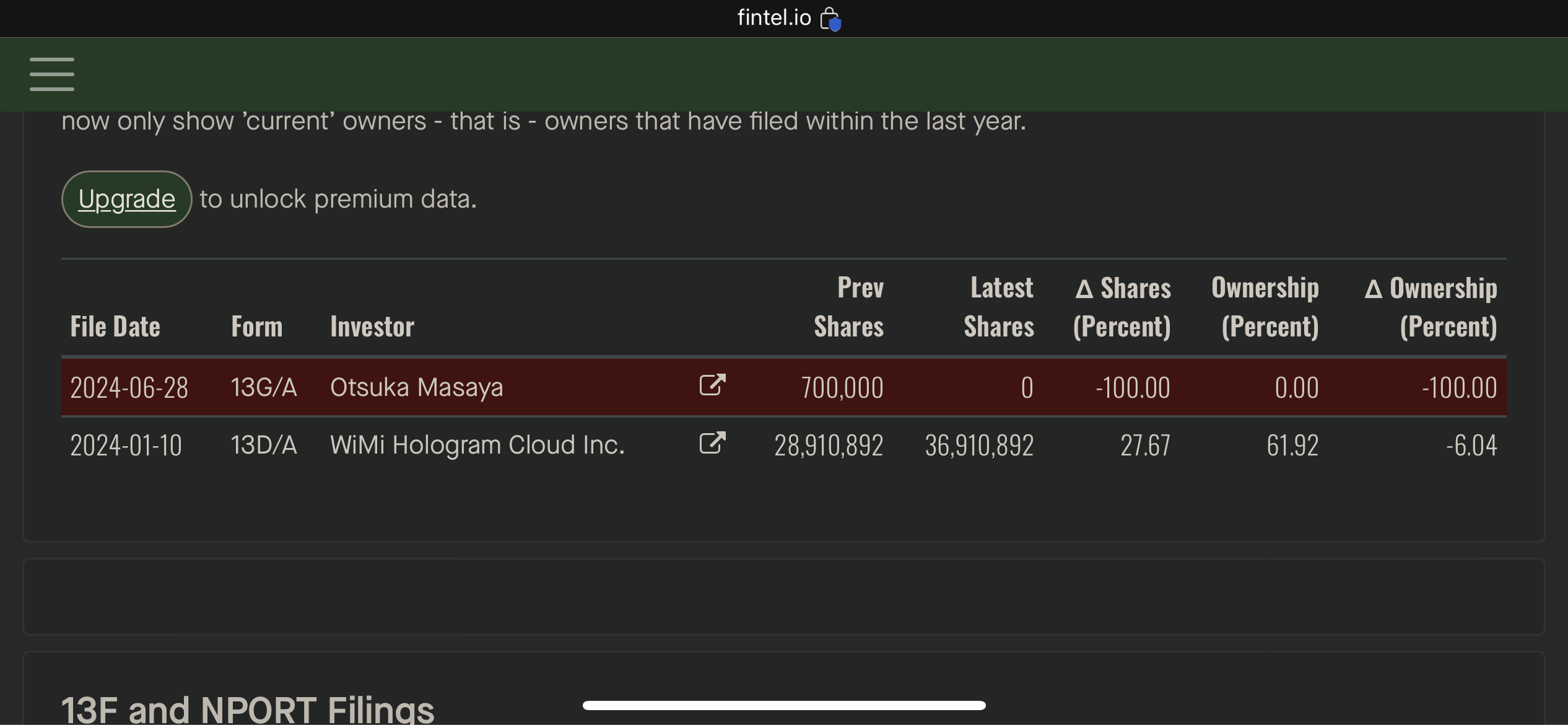Sort by Ownership (Percent) column header
This screenshot has width=1568, height=725.
(x=1265, y=307)
